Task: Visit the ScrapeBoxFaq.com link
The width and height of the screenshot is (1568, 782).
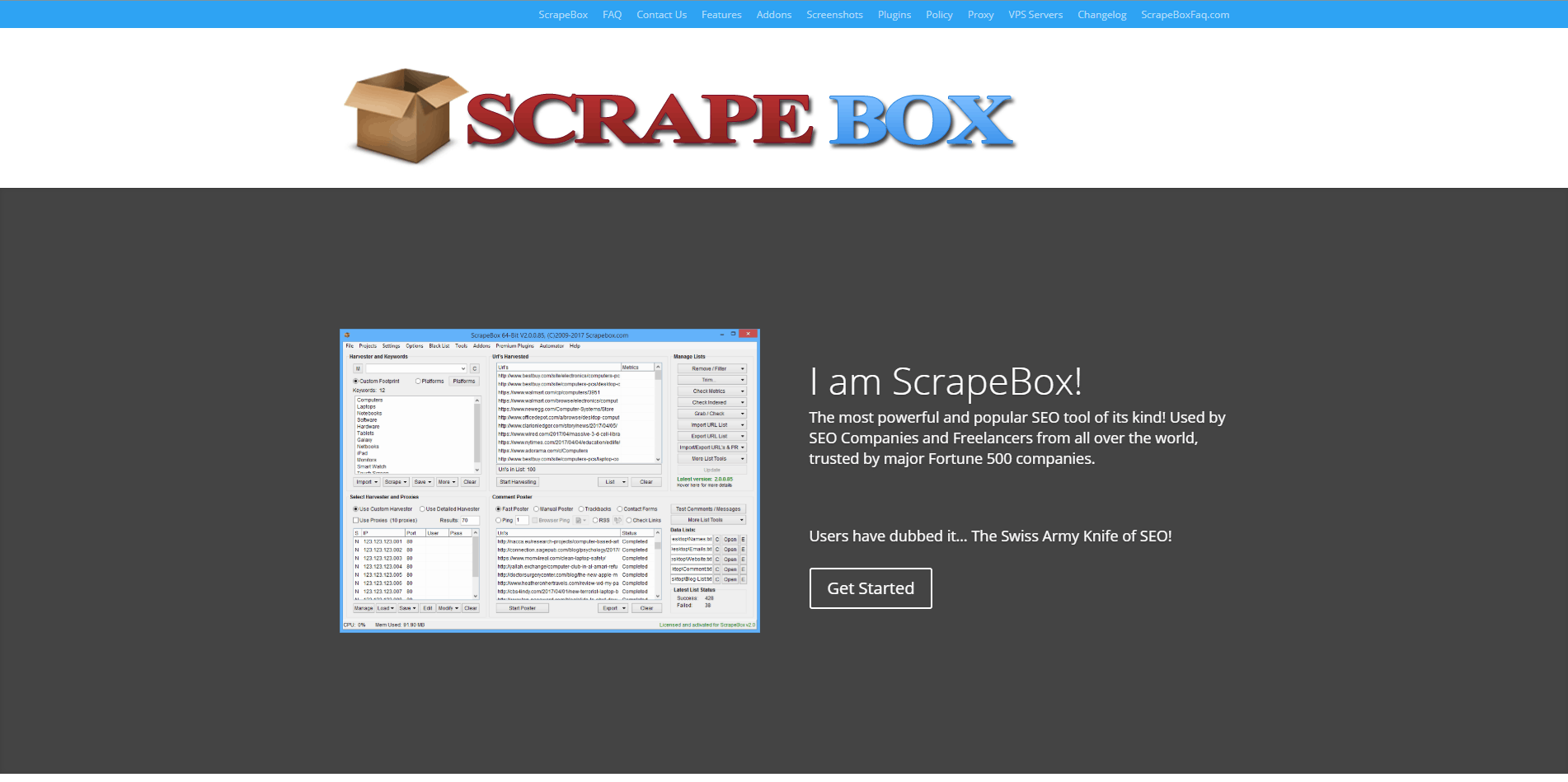Action: pyautogui.click(x=1185, y=15)
